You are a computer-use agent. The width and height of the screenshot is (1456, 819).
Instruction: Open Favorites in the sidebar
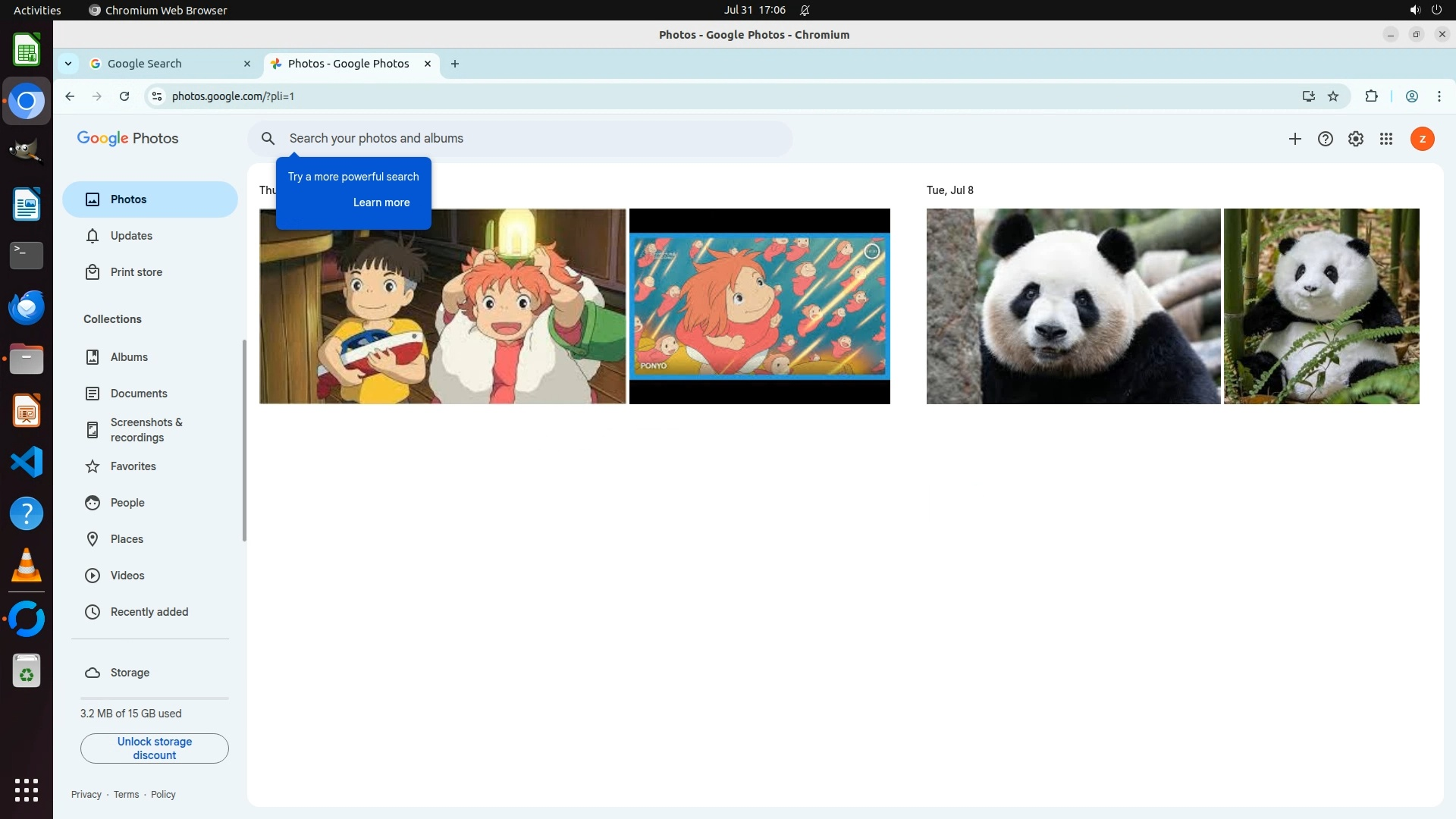point(133,466)
